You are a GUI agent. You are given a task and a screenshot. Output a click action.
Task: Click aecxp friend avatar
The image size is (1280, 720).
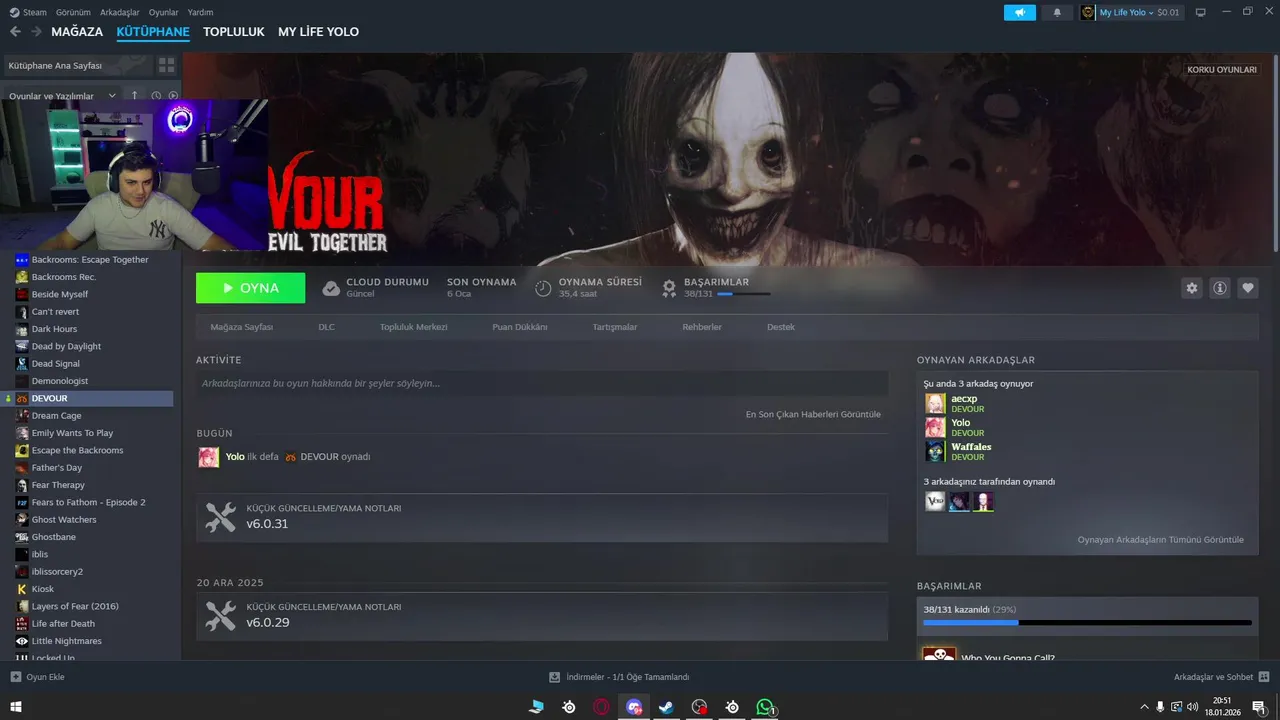[x=935, y=403]
